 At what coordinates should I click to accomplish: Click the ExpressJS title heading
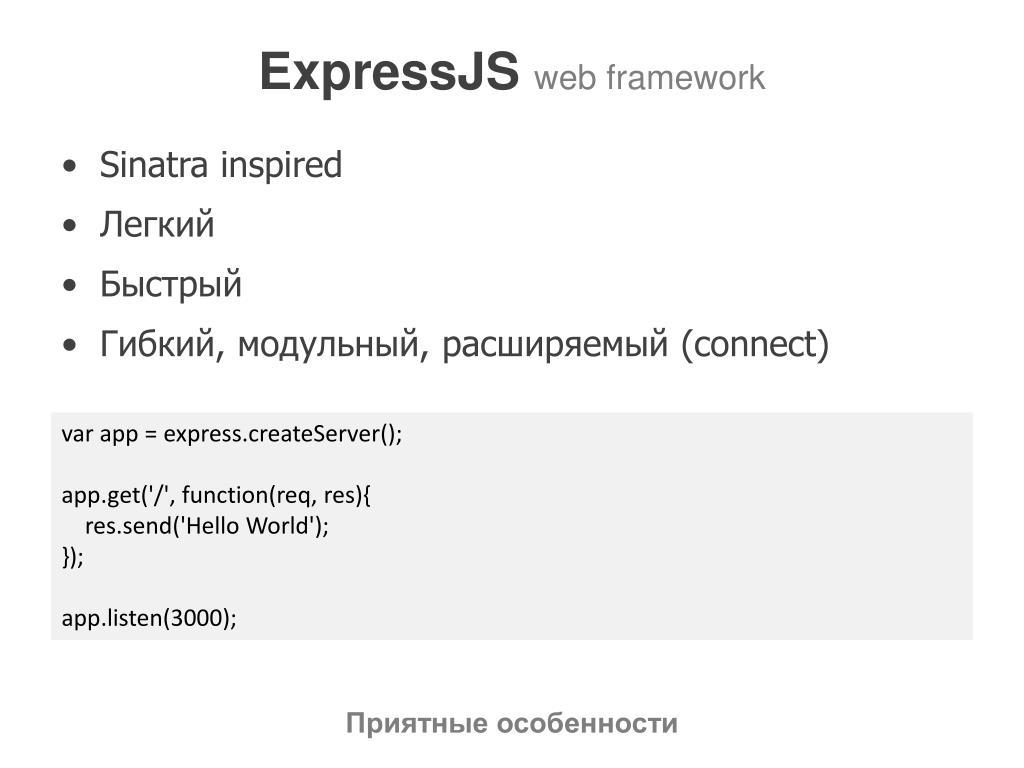[389, 72]
